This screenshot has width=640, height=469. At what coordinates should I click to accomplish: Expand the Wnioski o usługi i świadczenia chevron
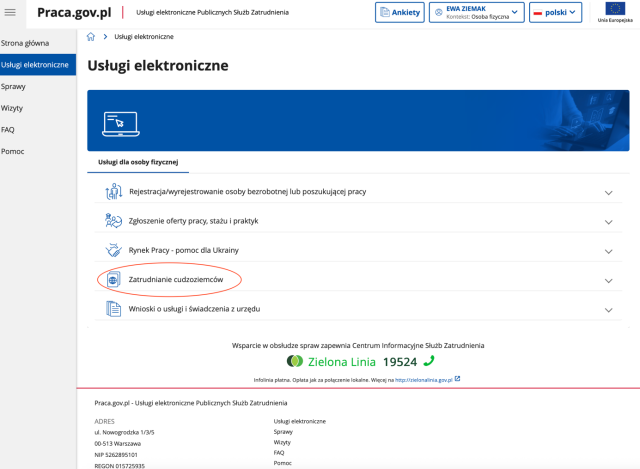point(608,310)
